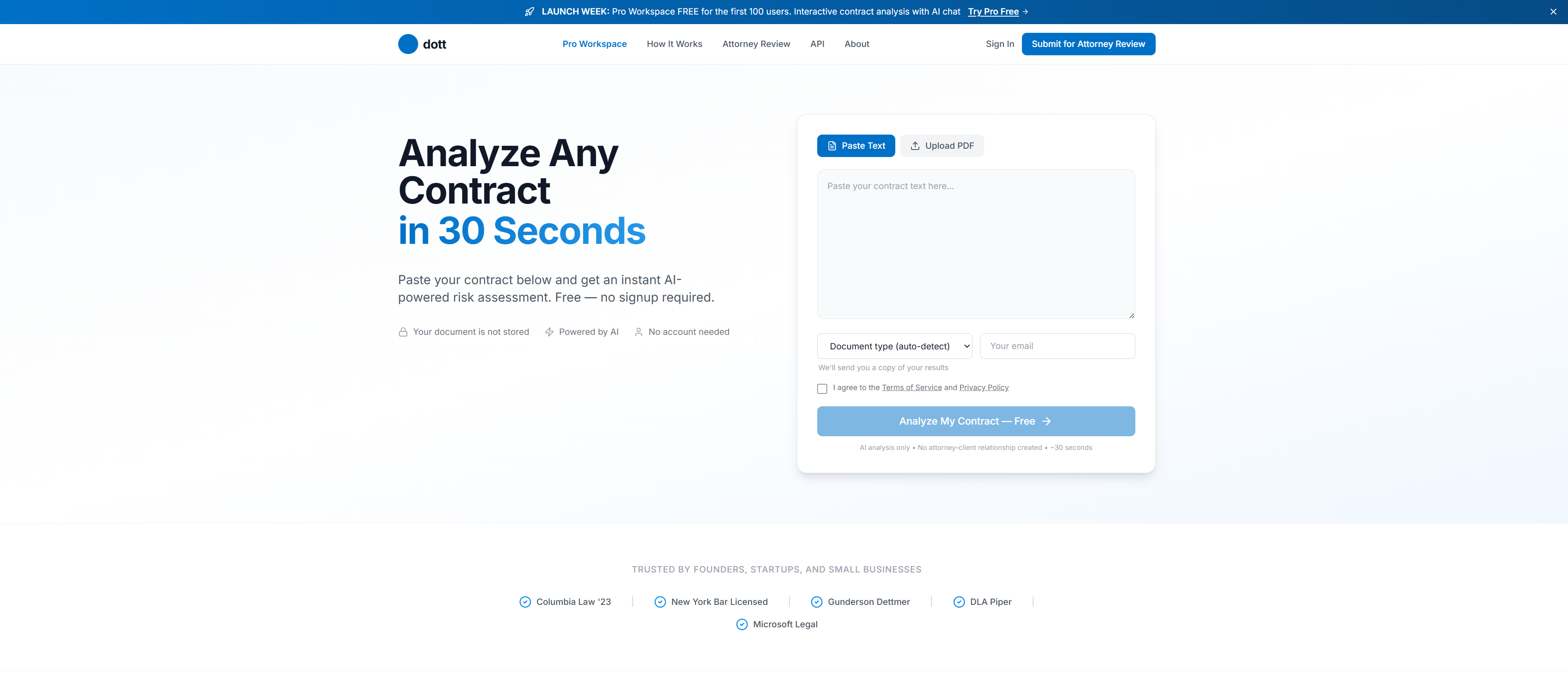Image resolution: width=1568 pixels, height=673 pixels.
Task: Click the checkmark icon beside Microsoft Legal
Action: 741,624
